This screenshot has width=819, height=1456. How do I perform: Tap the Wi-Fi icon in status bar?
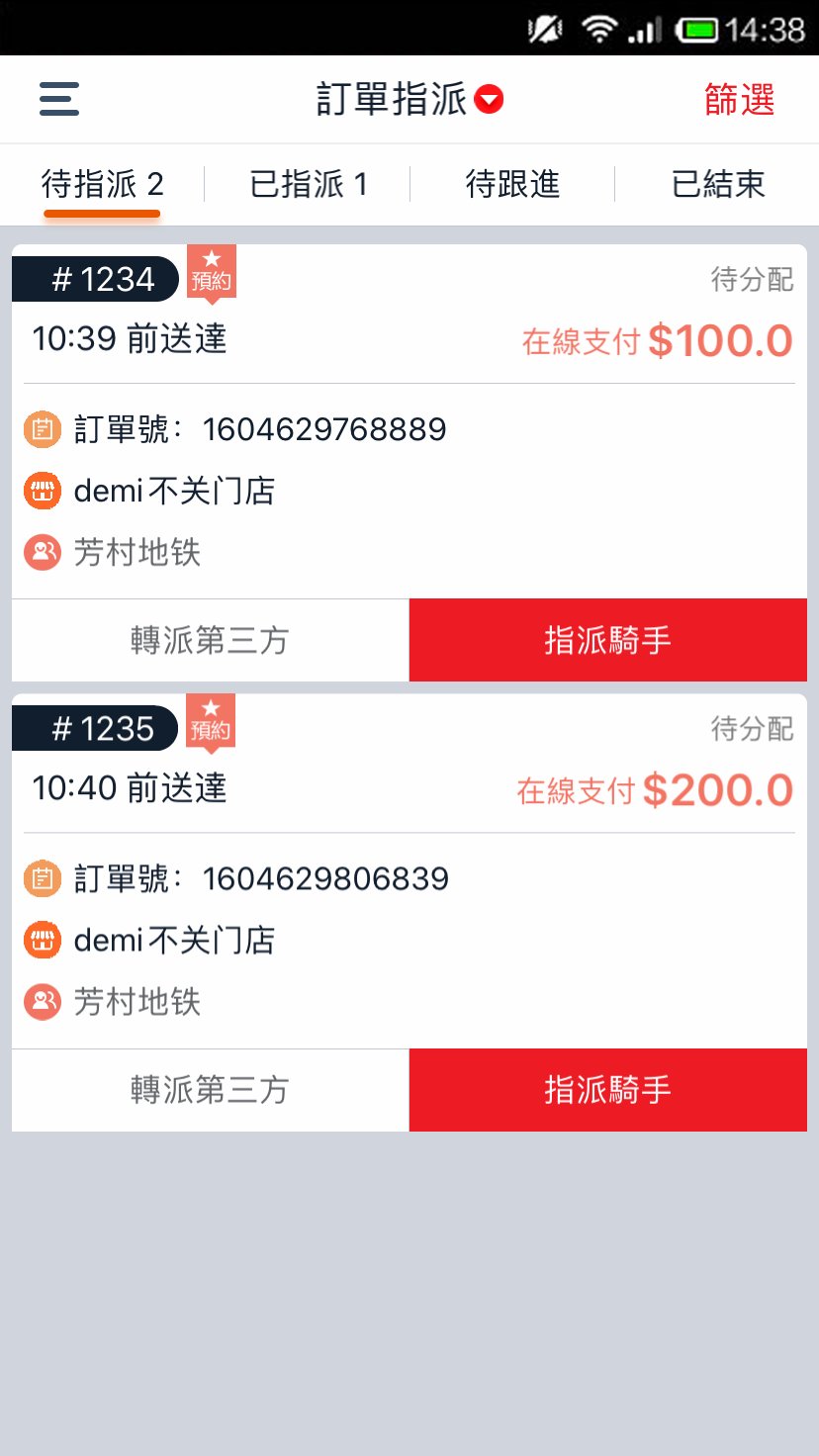pos(598,30)
